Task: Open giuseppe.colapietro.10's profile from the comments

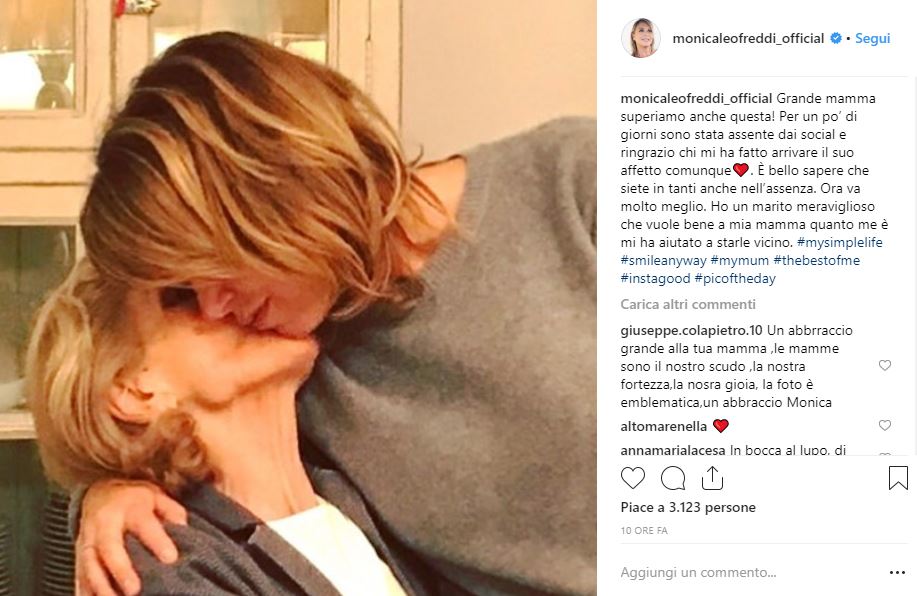Action: click(691, 330)
